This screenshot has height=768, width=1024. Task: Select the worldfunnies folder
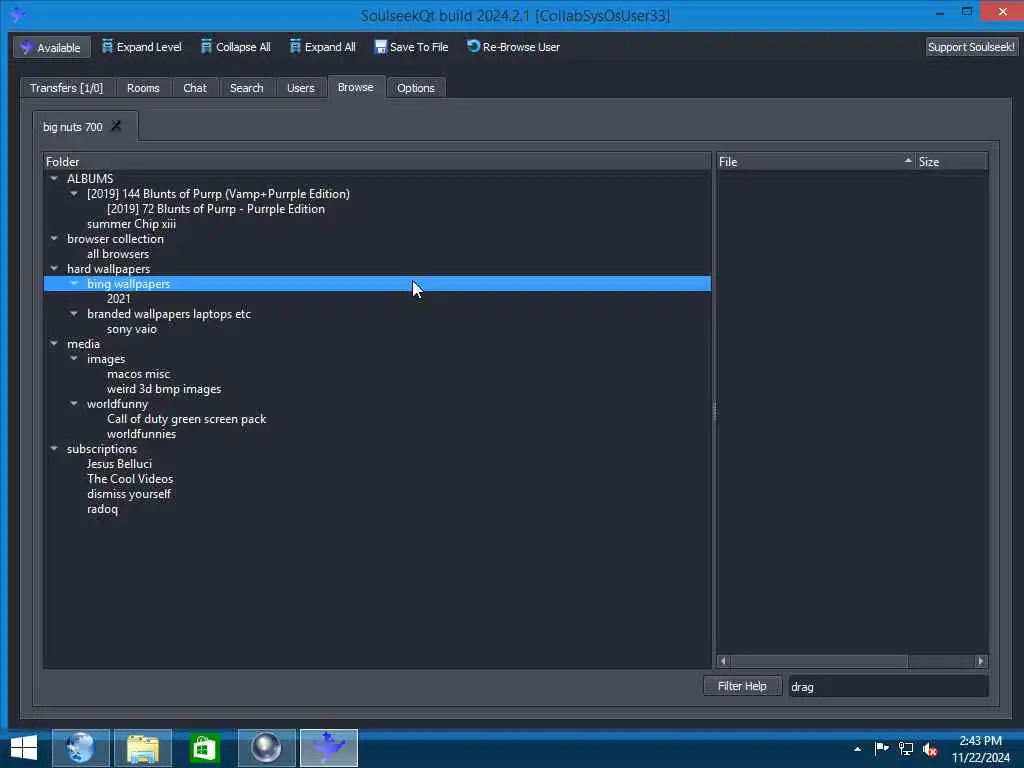click(x=141, y=434)
